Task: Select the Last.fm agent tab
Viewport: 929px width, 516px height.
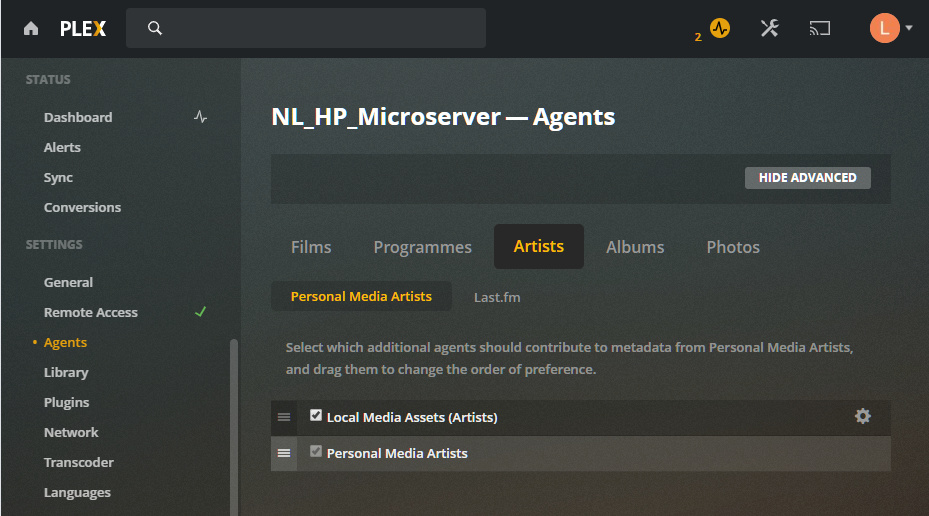Action: (497, 297)
